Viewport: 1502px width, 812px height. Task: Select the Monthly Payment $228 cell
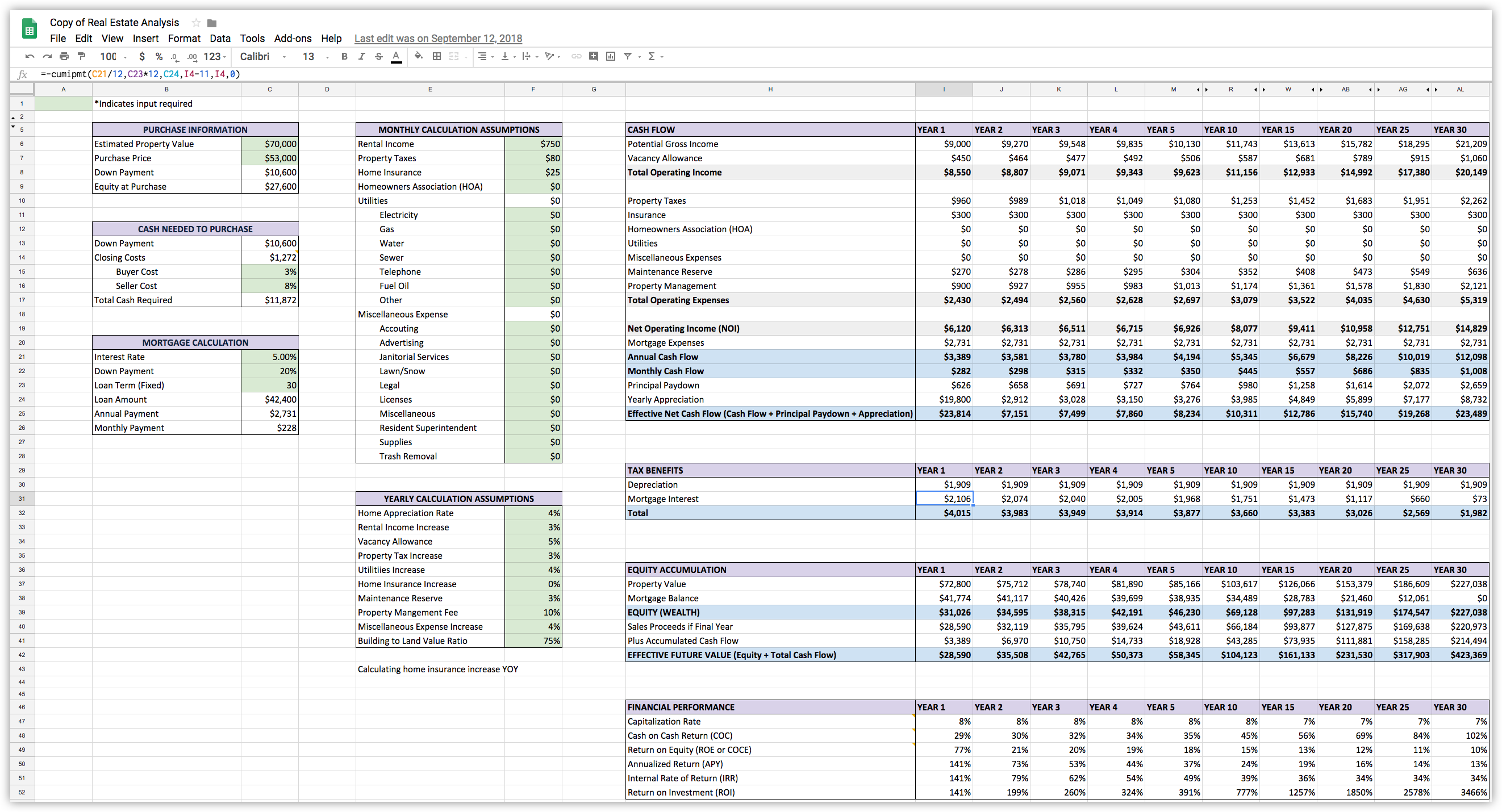pos(269,428)
